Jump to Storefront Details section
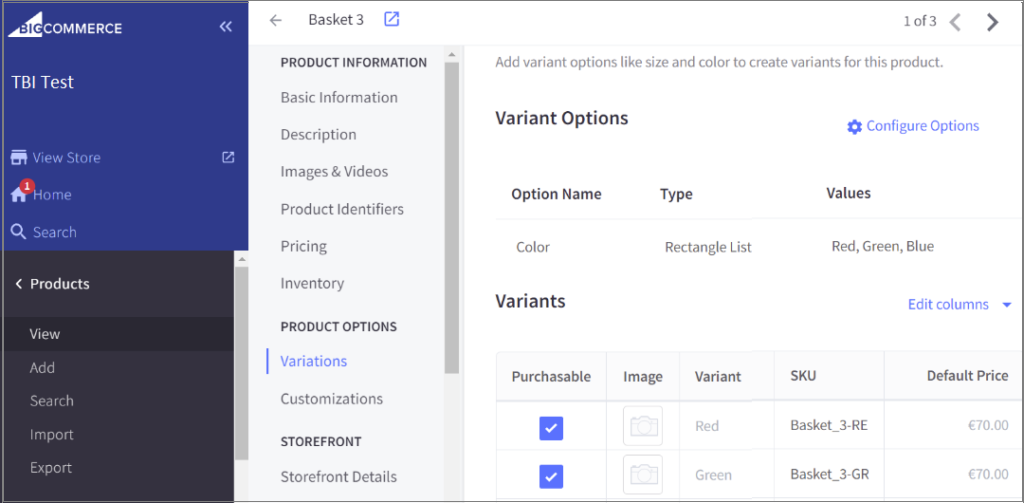 click(x=339, y=477)
